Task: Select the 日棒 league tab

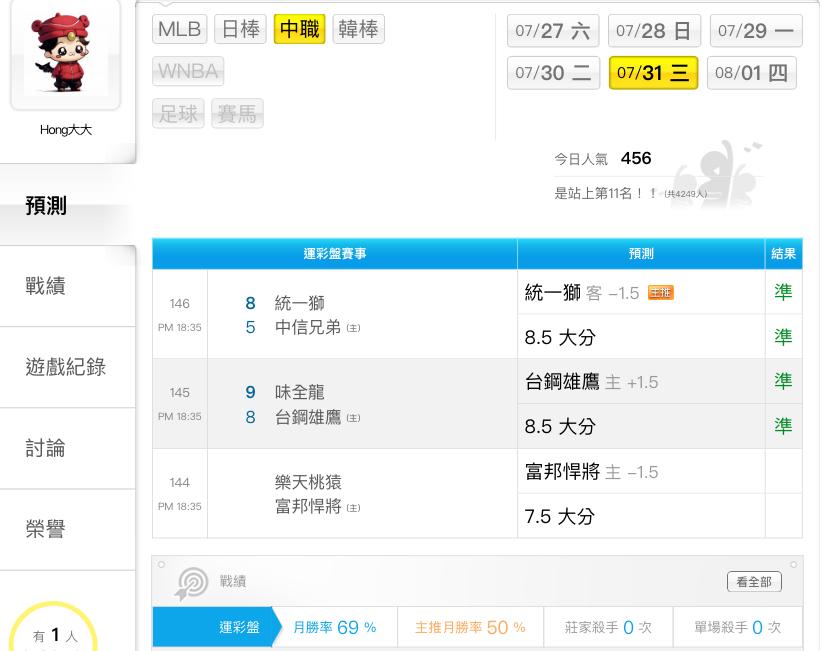Action: (x=240, y=29)
